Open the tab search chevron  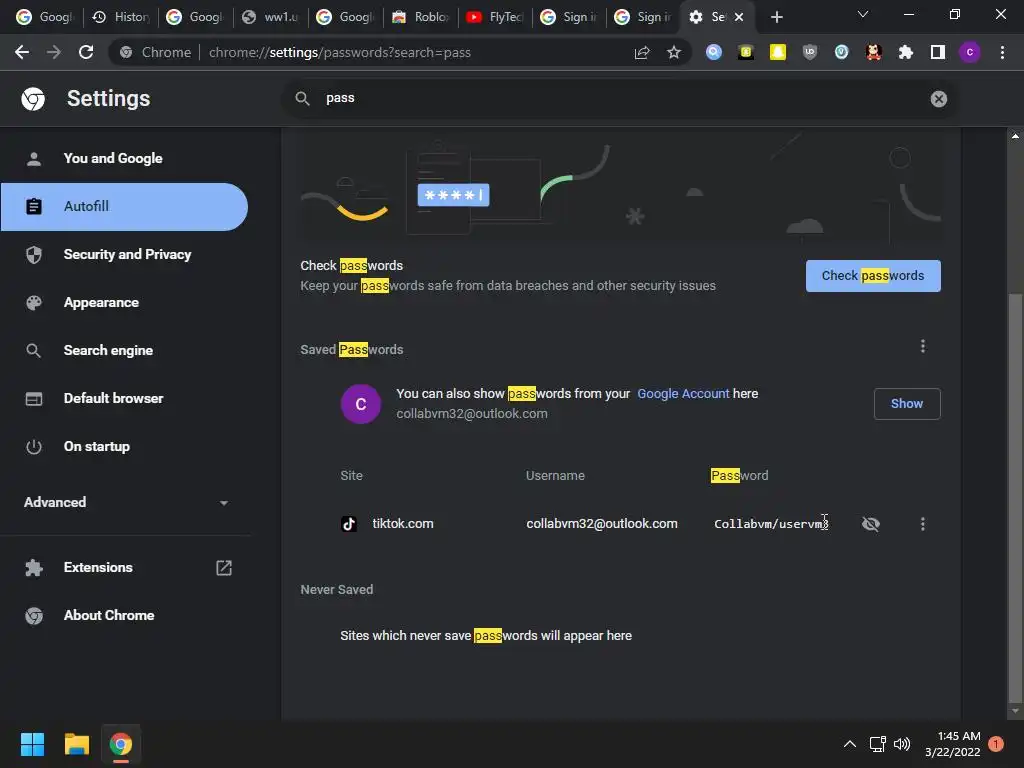tap(863, 14)
